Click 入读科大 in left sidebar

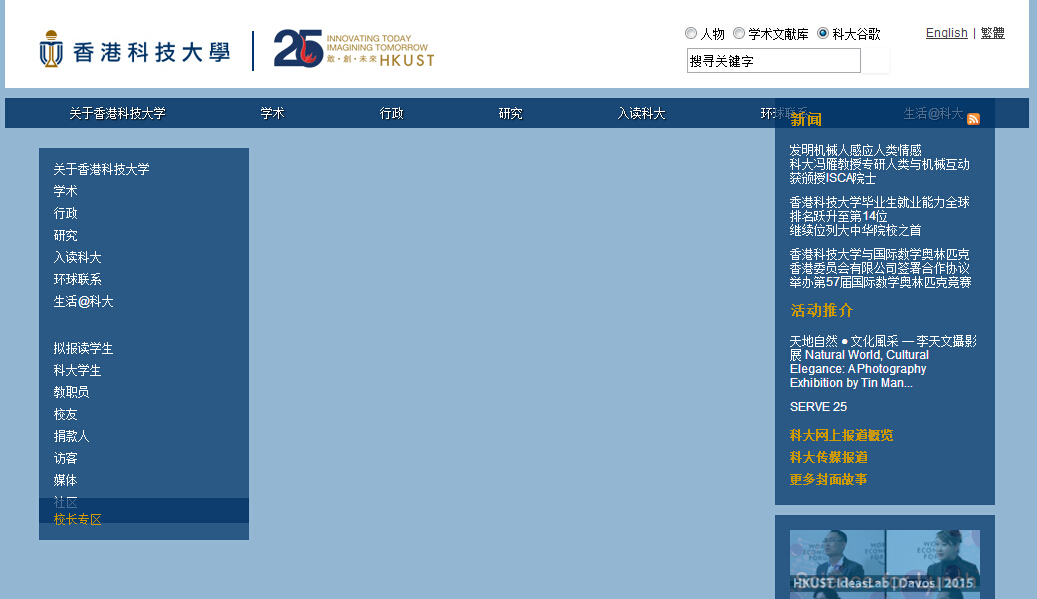pyautogui.click(x=77, y=257)
